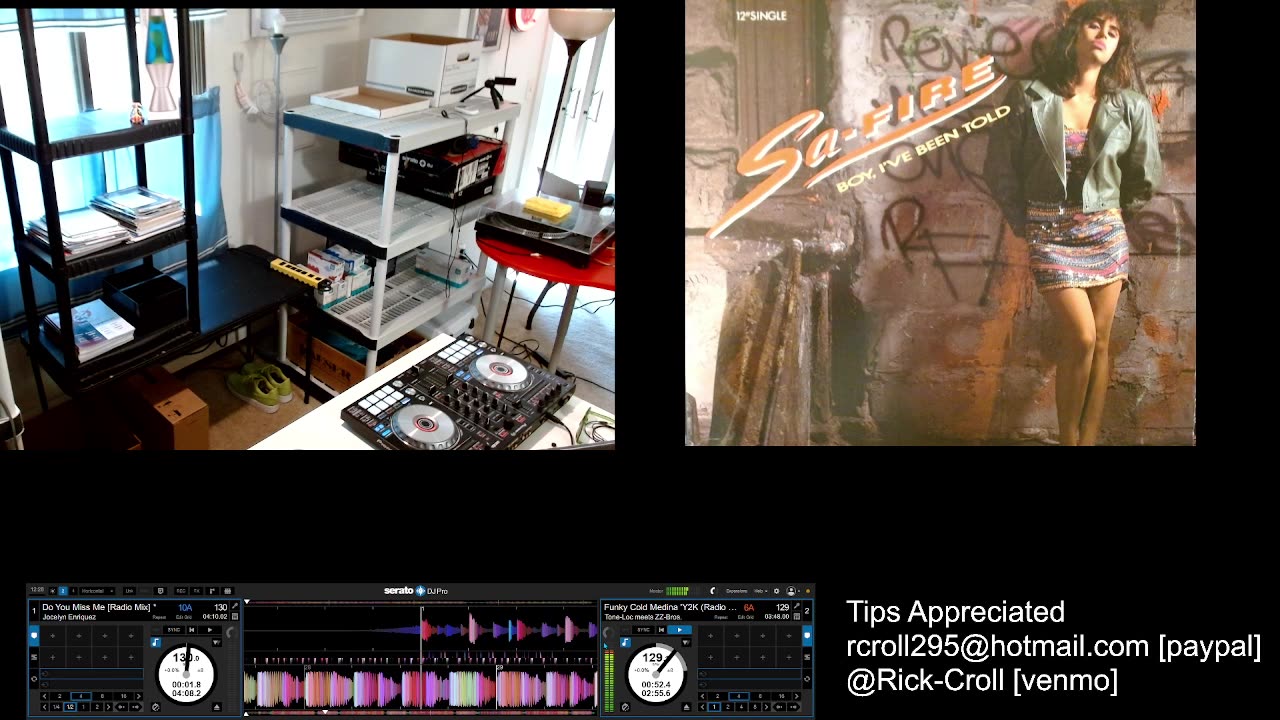Open the deck 2 hot cue tab
Image resolution: width=1280 pixels, height=720 pixels.
(807, 636)
